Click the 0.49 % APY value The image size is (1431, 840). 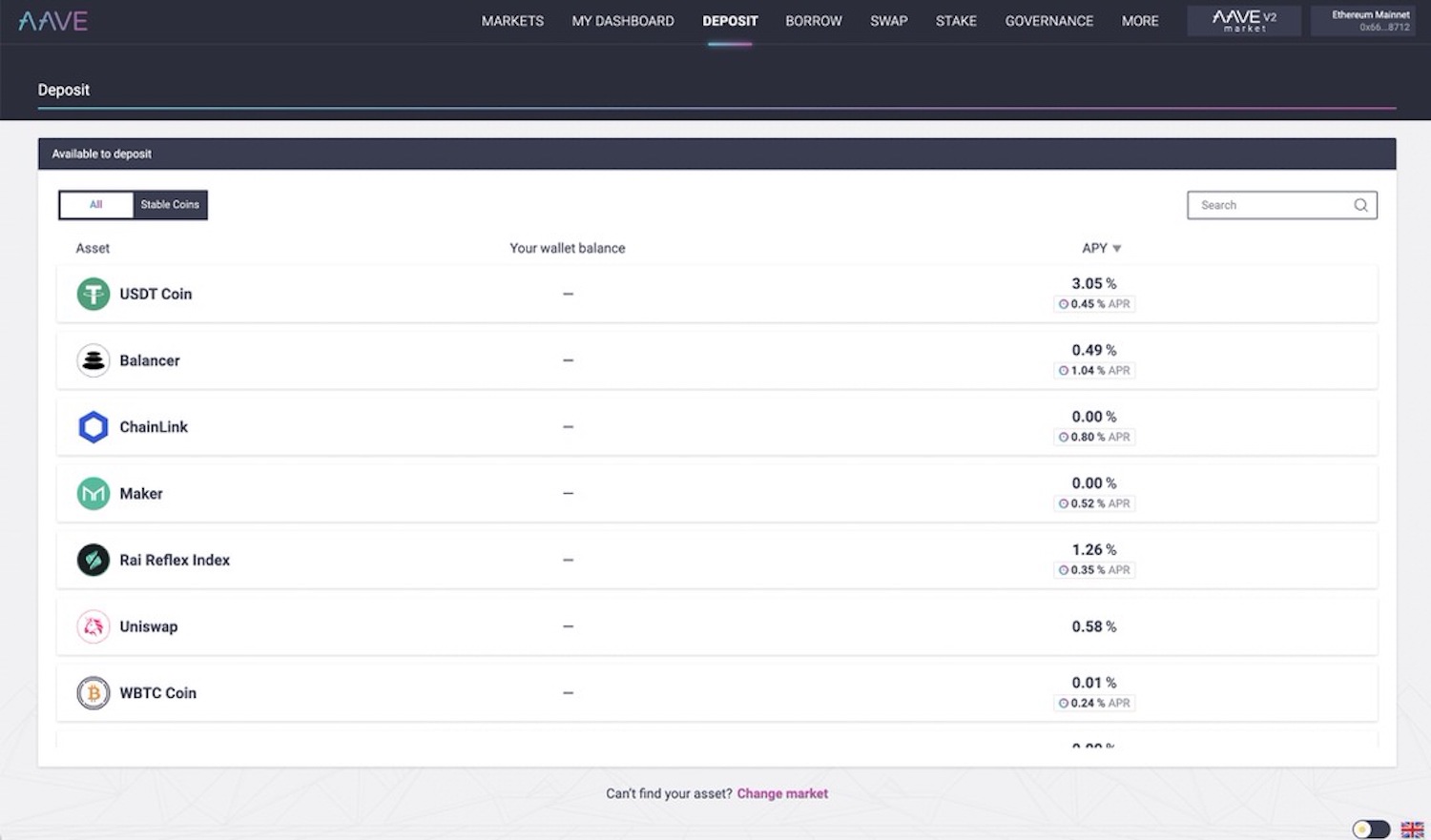[x=1094, y=350]
